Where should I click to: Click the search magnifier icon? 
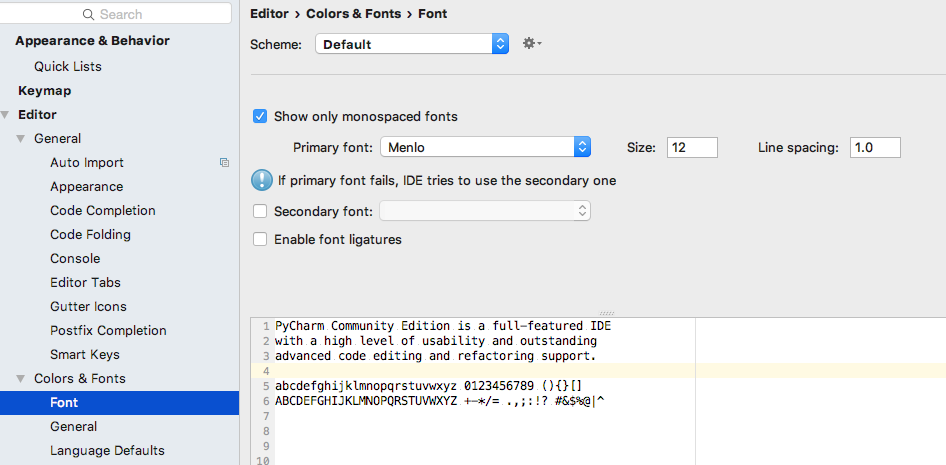point(89,15)
